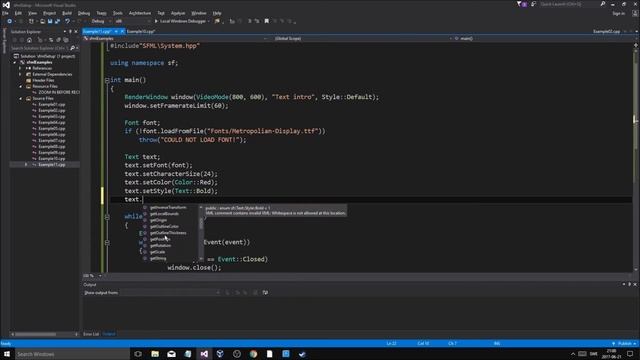Pin the Solution Explorer panel
This screenshot has width=640, height=360.
pos(70,31)
